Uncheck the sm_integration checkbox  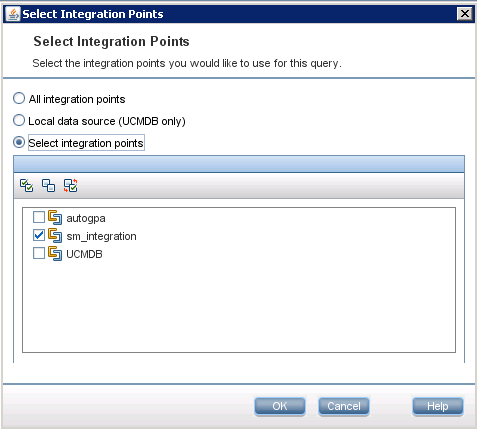pos(39,235)
